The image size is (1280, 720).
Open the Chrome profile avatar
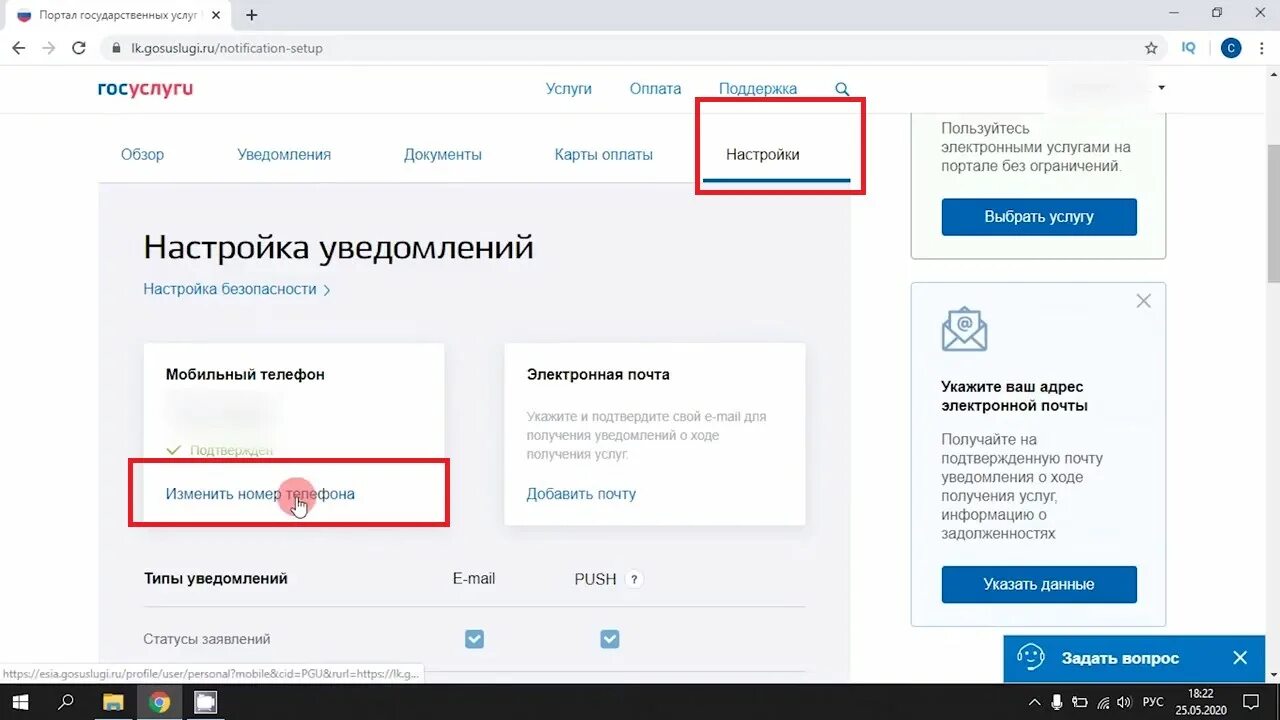click(x=1231, y=48)
